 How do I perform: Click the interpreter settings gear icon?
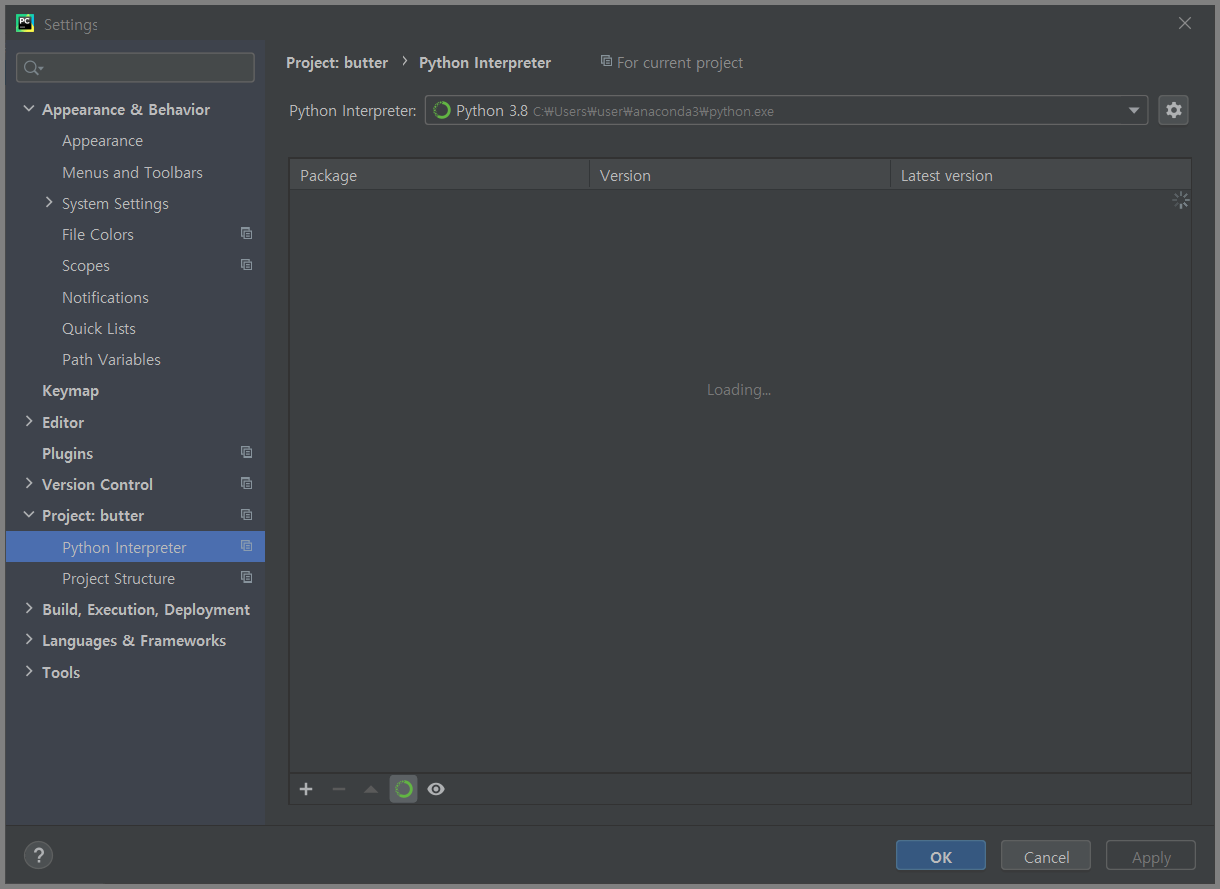tap(1174, 110)
